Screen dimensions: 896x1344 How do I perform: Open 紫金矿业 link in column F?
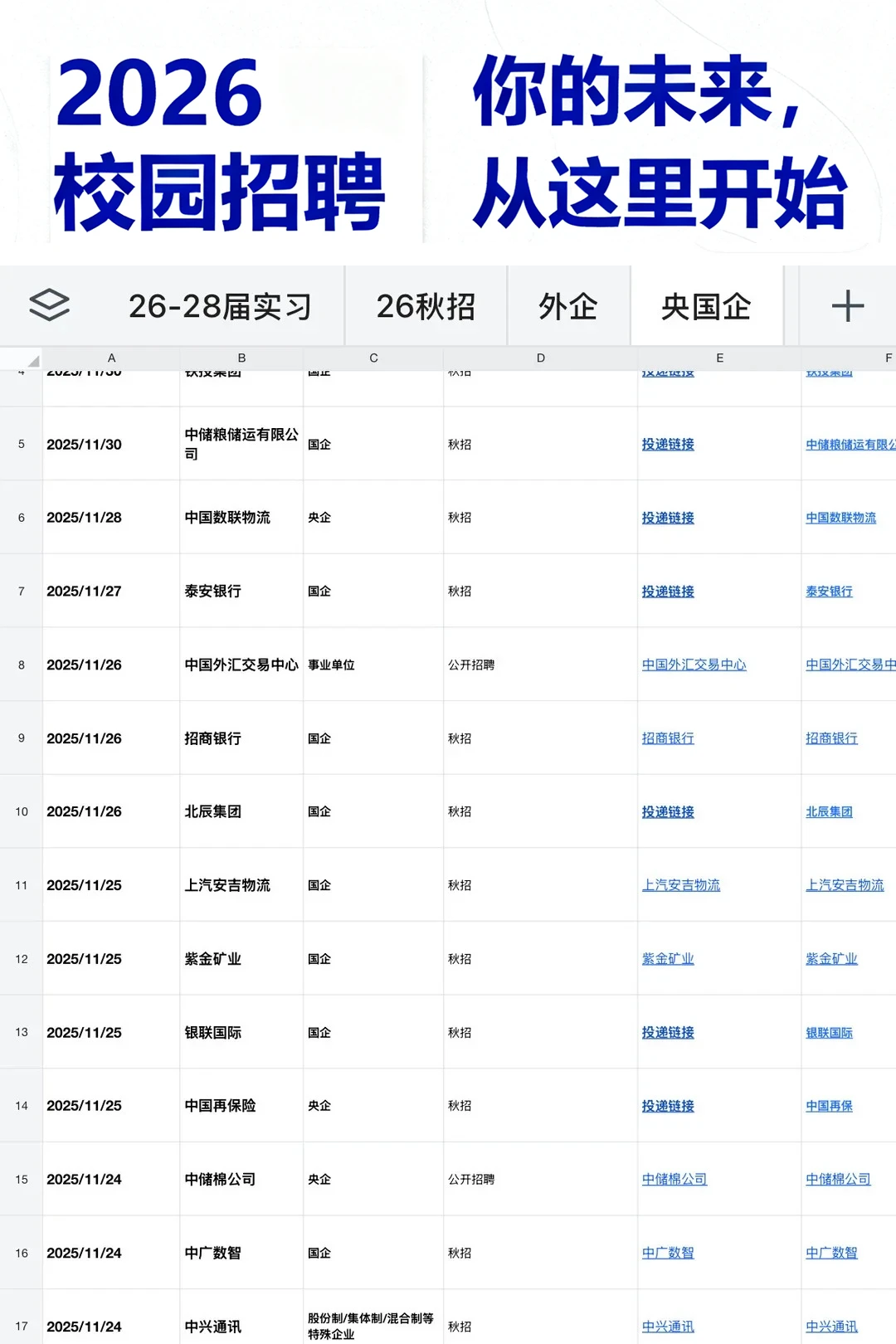point(831,959)
